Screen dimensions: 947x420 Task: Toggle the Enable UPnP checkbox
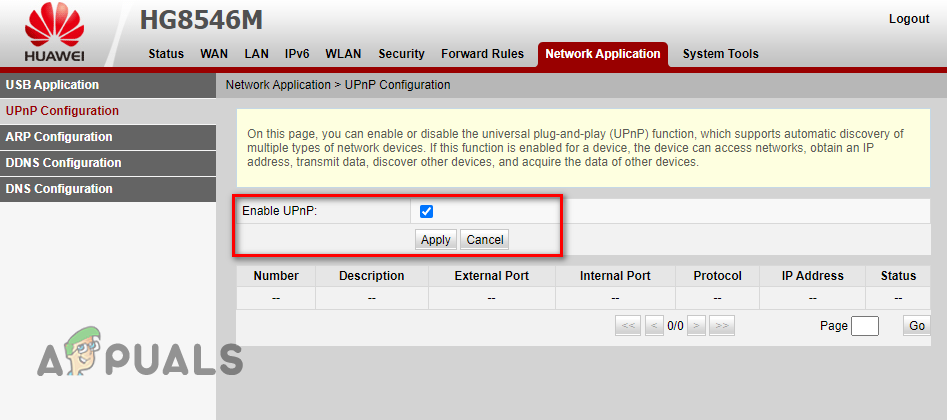point(426,212)
